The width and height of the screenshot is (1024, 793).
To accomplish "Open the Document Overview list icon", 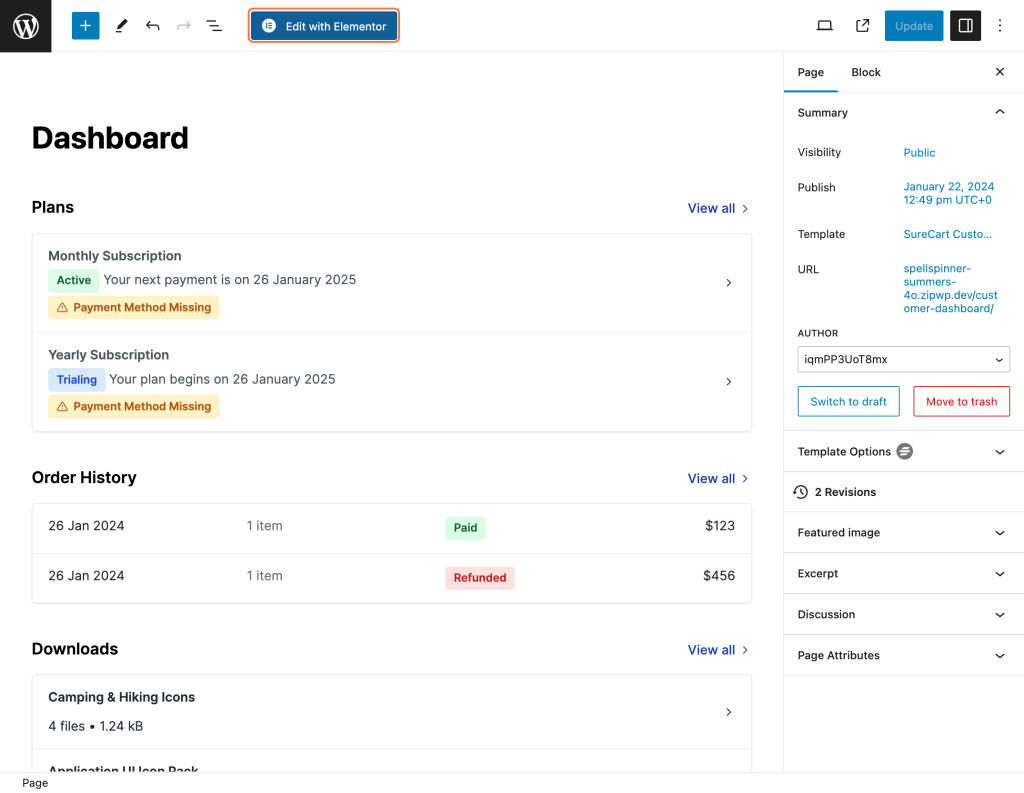I will click(x=214, y=26).
